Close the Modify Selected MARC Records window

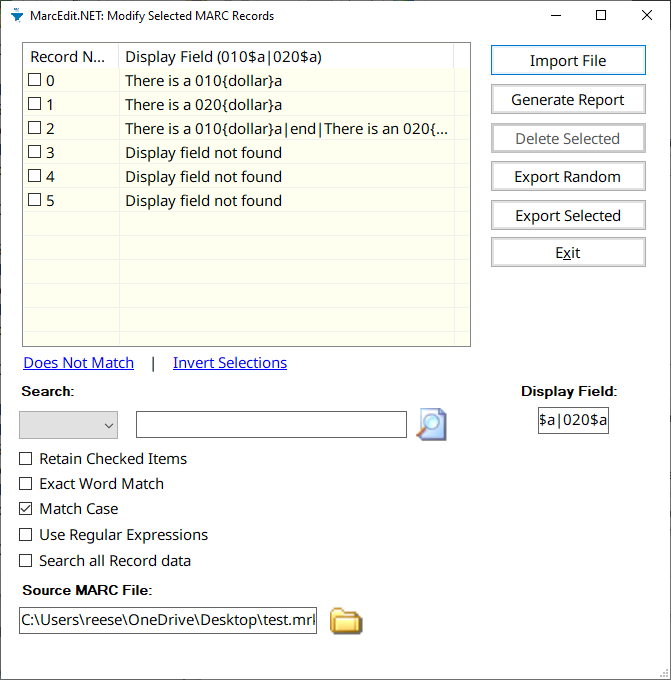point(647,15)
